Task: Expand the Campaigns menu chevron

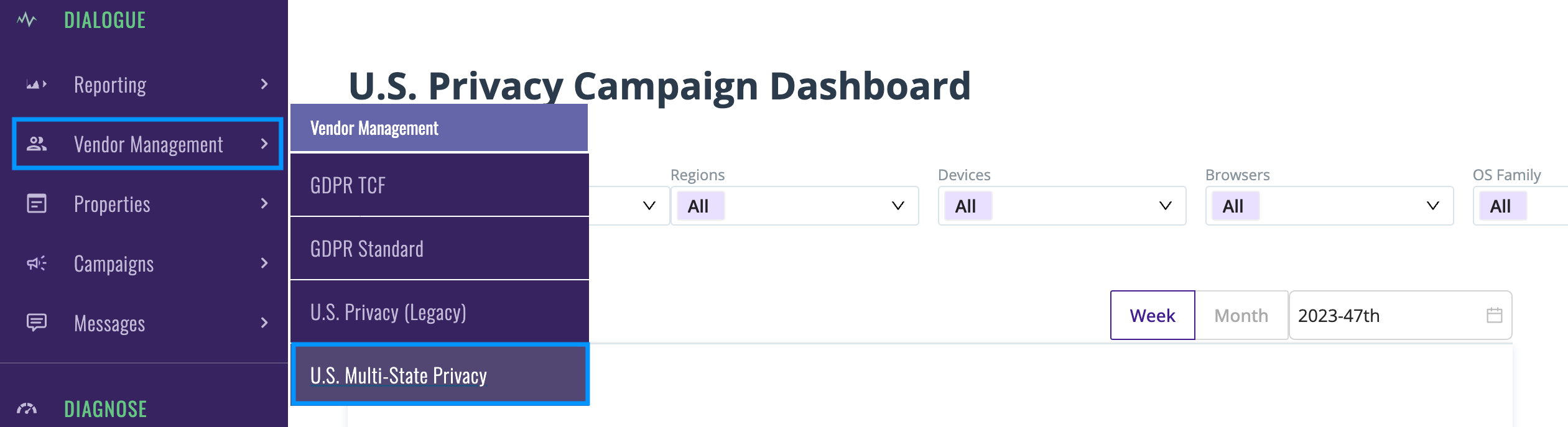Action: (x=264, y=263)
